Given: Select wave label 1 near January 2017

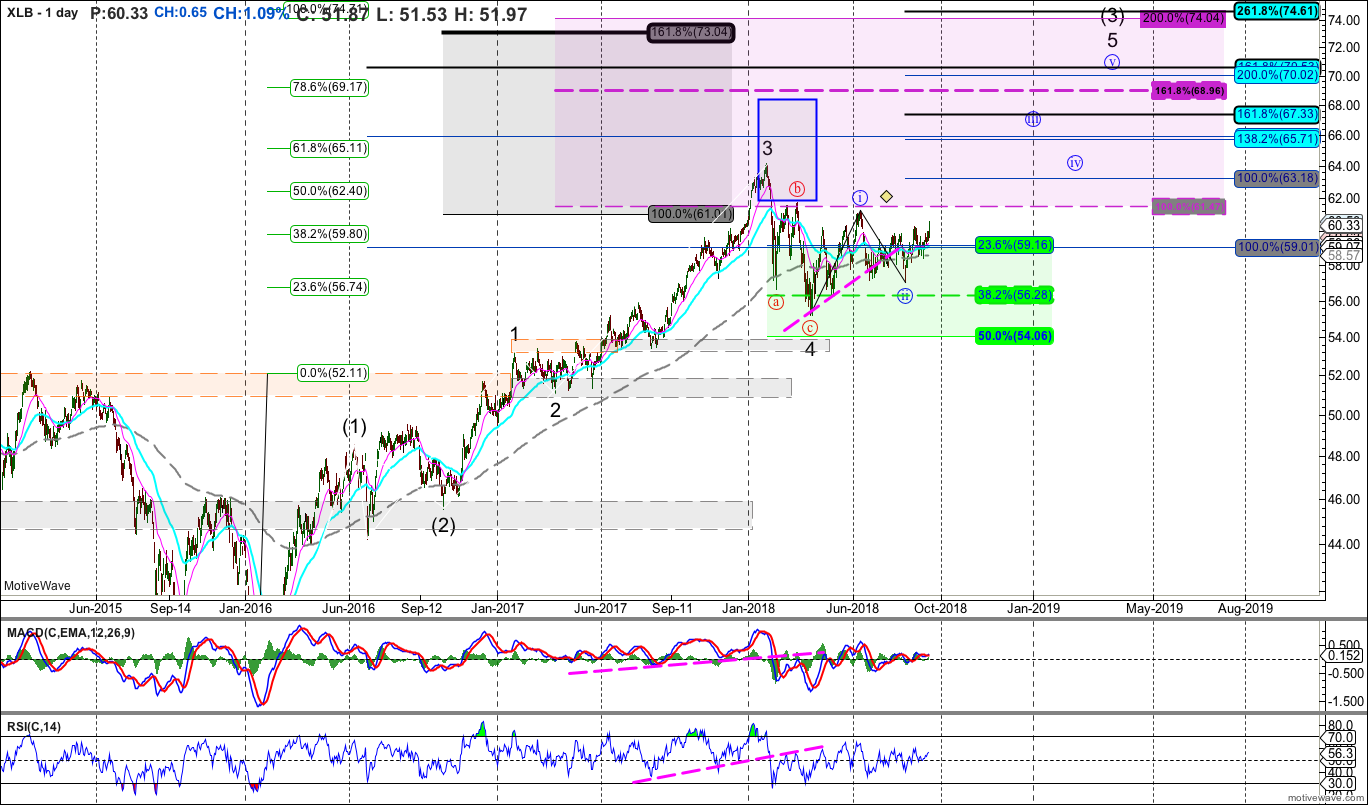Looking at the screenshot, I should click(x=514, y=334).
